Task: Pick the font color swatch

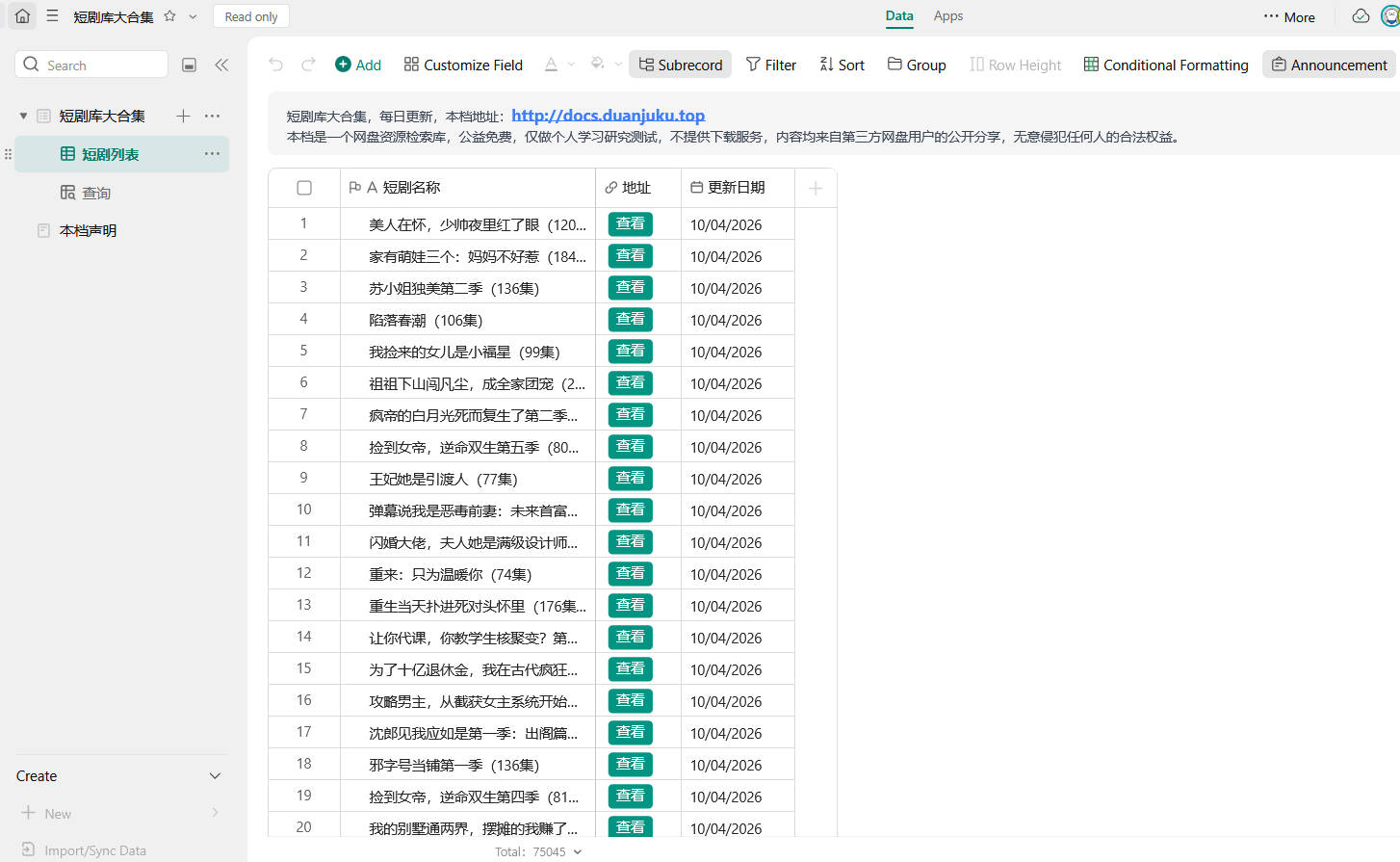Action: (551, 65)
